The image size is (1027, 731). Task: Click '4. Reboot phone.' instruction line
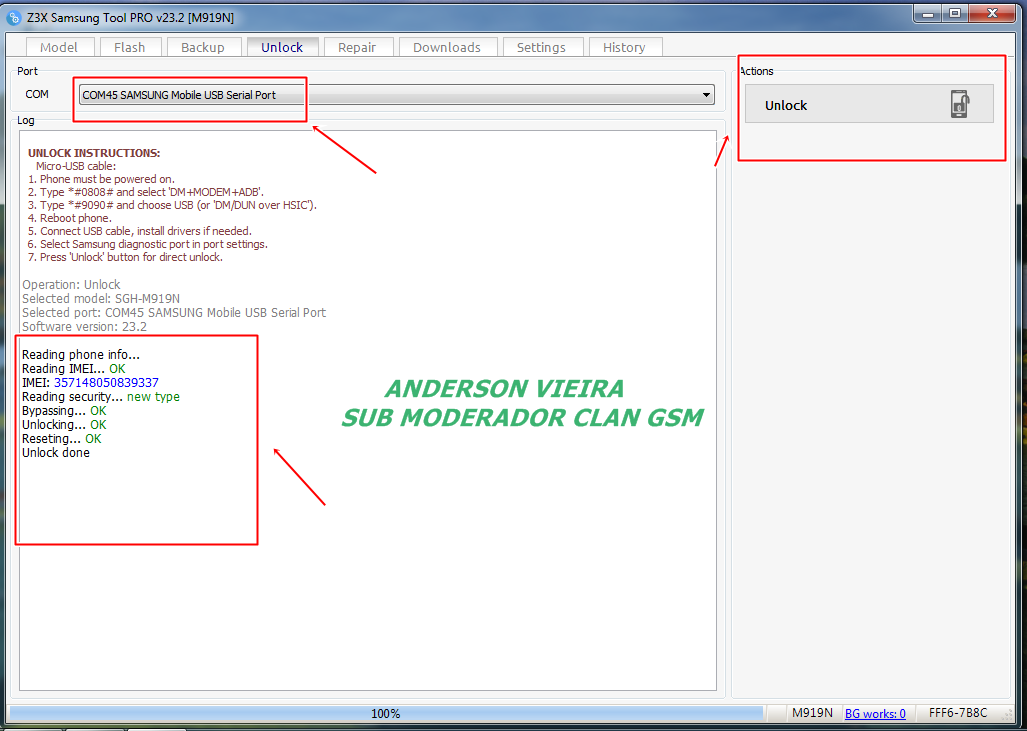(69, 218)
